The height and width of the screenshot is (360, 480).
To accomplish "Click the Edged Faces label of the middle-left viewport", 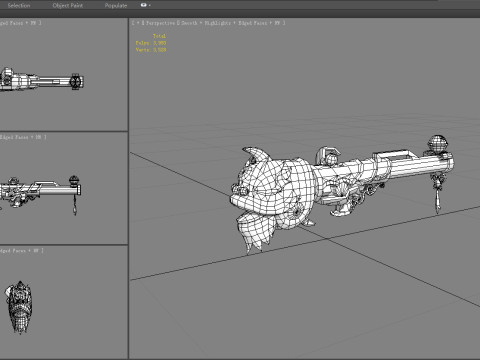I will pos(13,137).
